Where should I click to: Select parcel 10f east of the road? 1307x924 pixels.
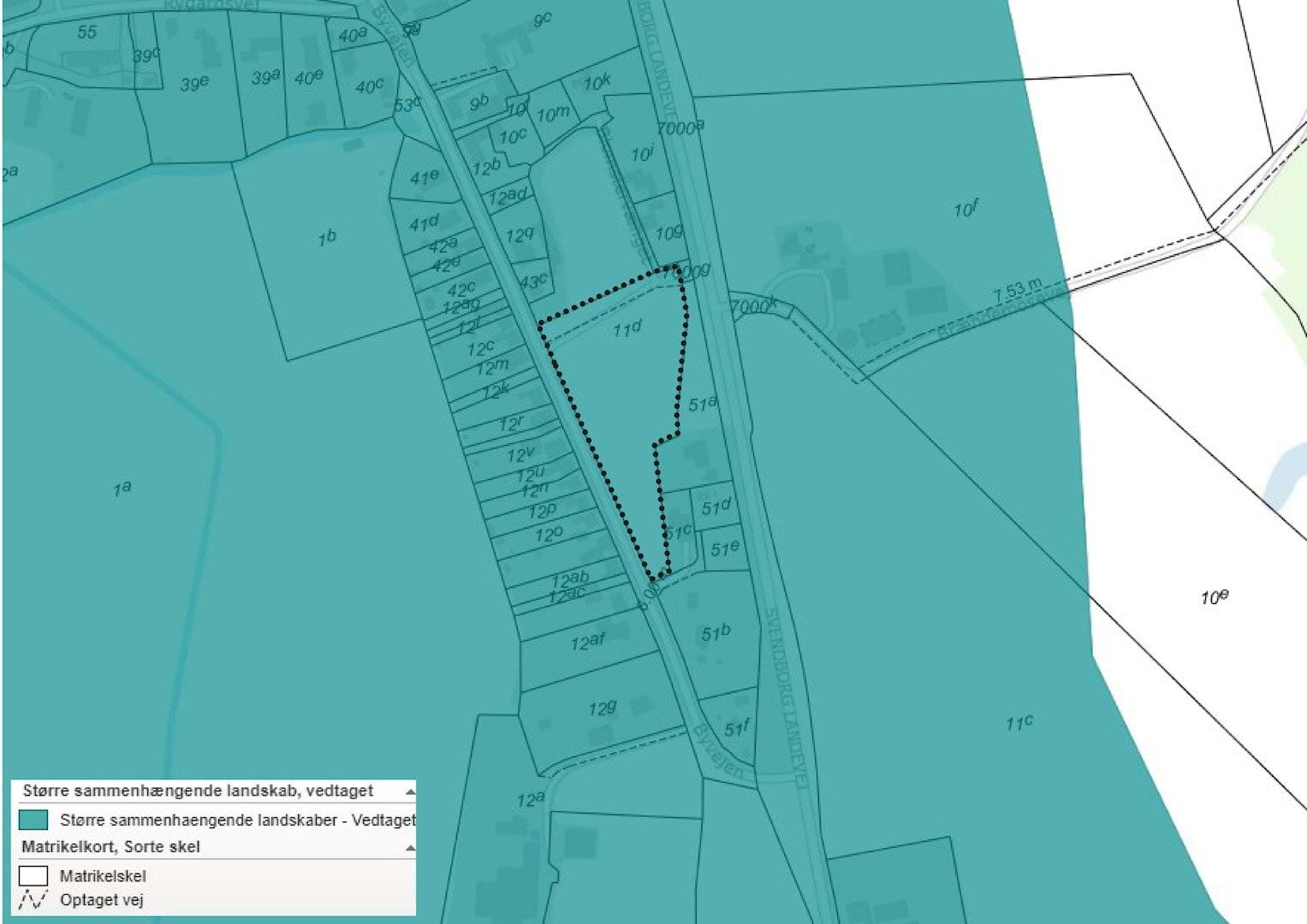coord(965,209)
